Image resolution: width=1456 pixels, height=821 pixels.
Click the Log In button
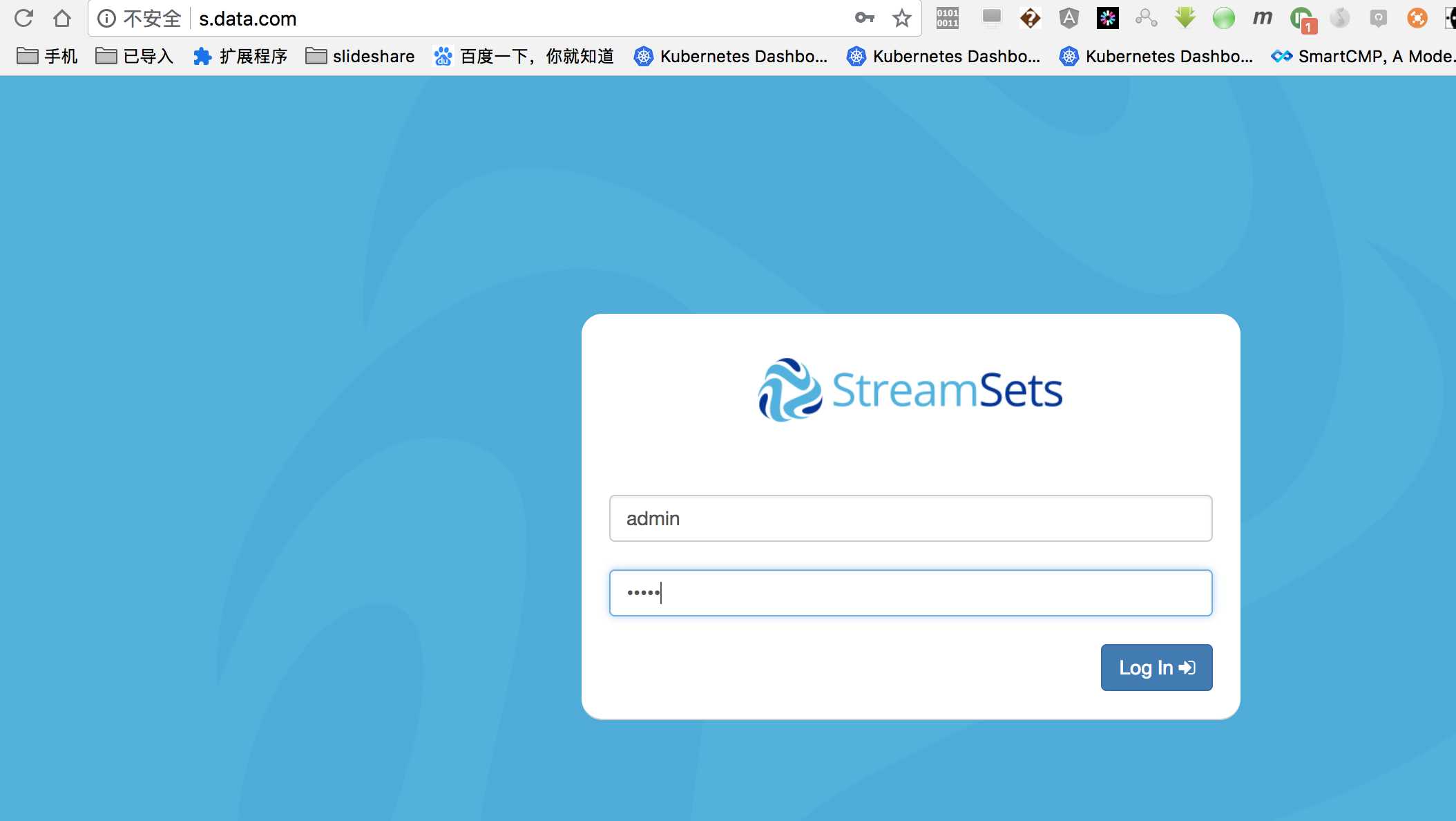(1156, 668)
